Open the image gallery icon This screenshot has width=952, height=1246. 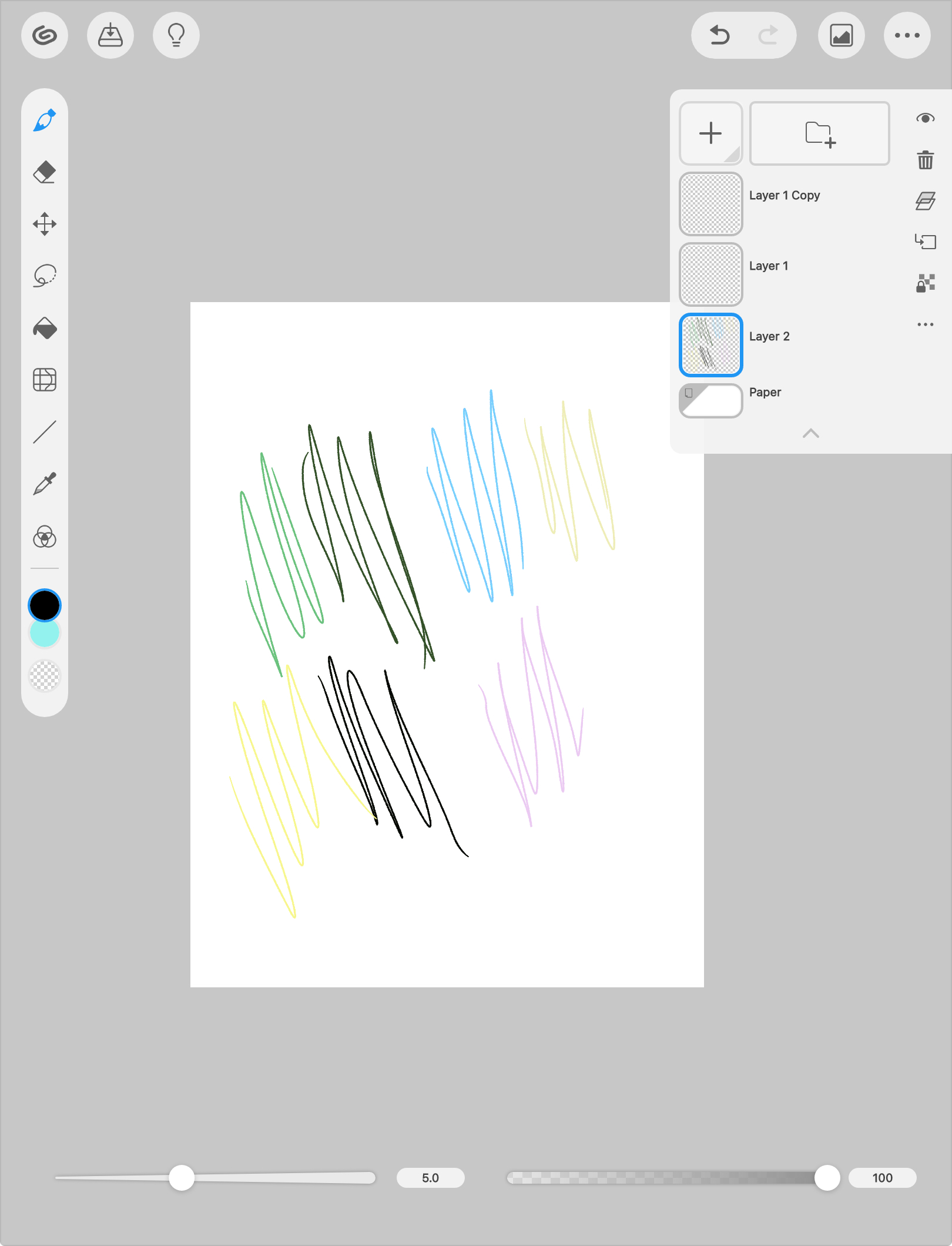pyautogui.click(x=842, y=35)
